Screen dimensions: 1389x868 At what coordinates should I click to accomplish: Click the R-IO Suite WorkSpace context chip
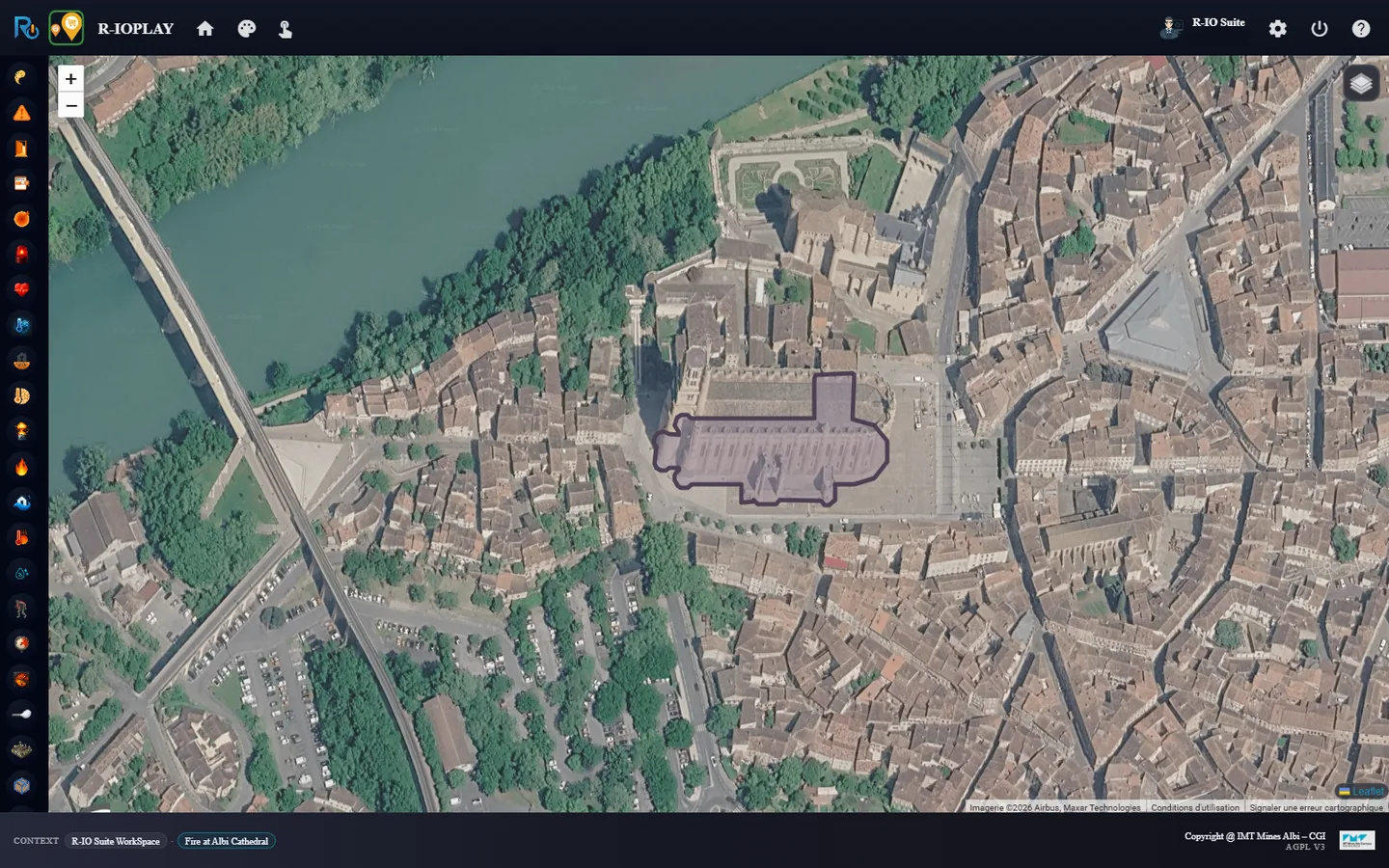click(116, 841)
